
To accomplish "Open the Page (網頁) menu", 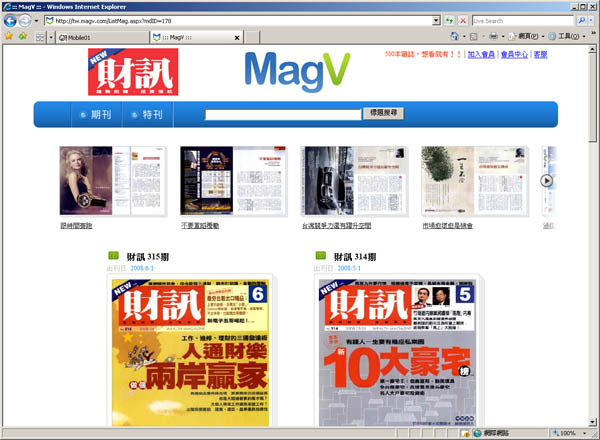I will pos(526,36).
